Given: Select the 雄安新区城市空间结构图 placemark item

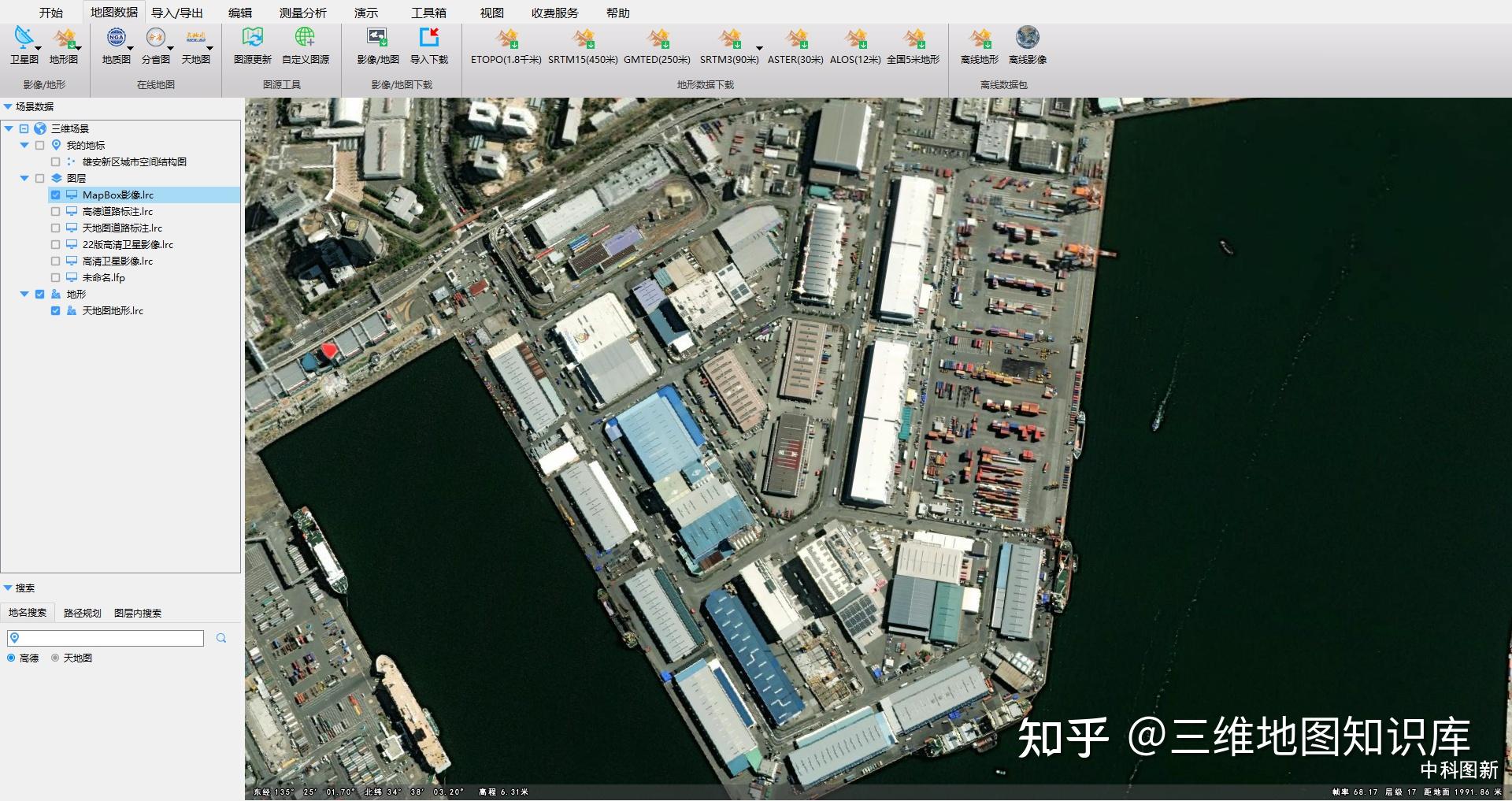Looking at the screenshot, I should pos(134,162).
